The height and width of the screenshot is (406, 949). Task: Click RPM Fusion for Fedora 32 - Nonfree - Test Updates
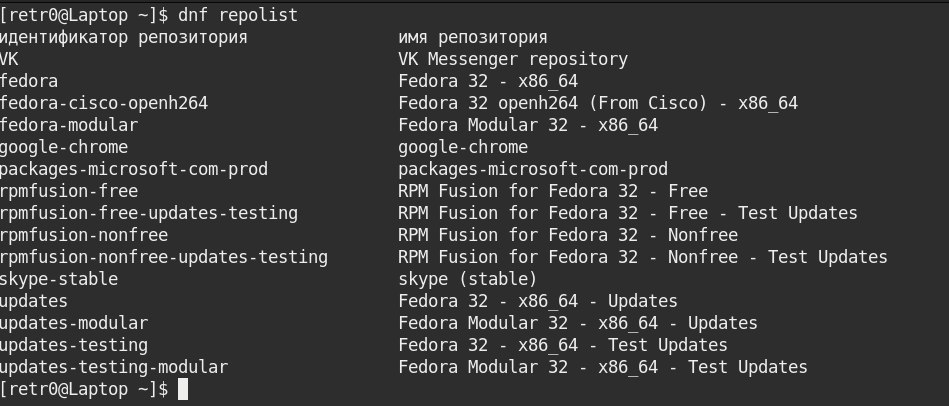click(x=643, y=257)
